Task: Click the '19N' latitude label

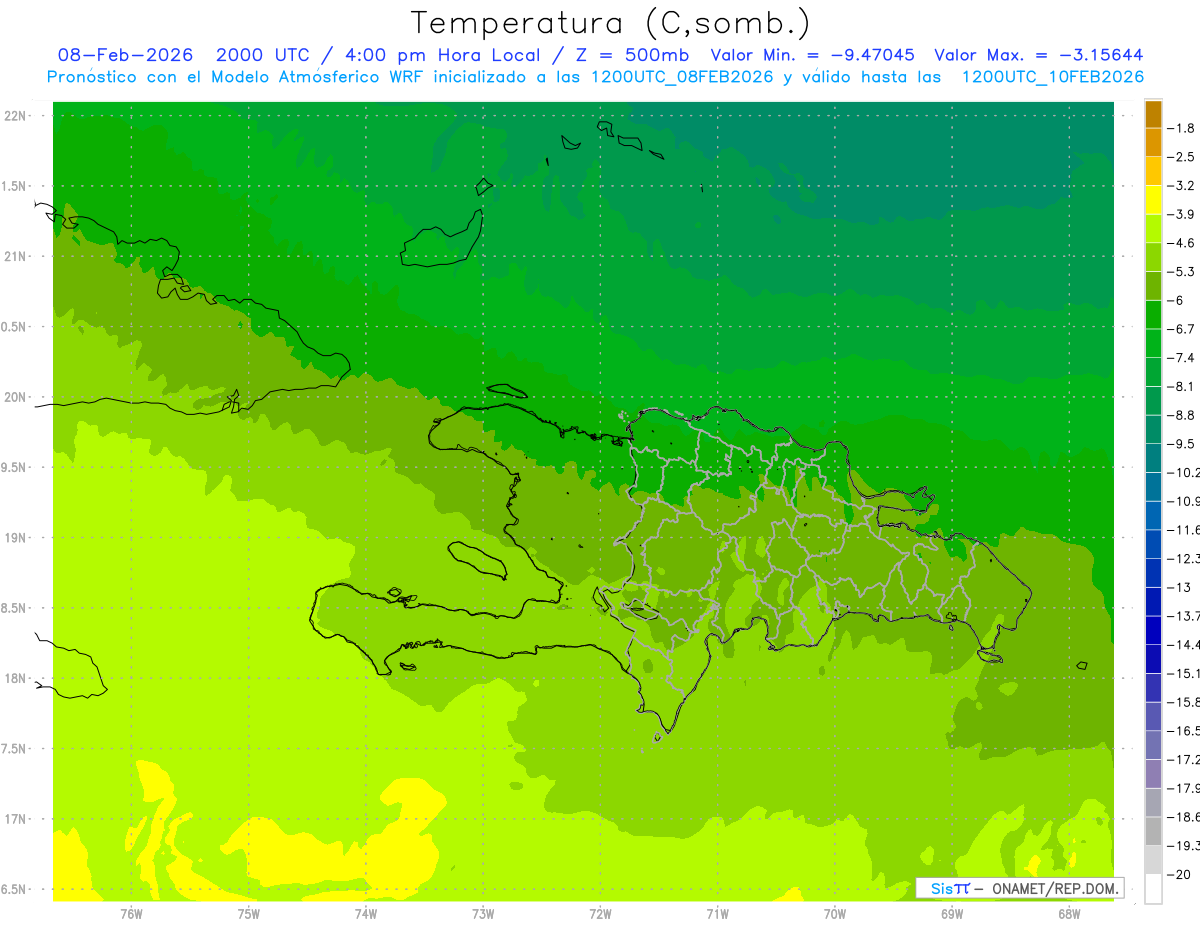Action: (x=17, y=538)
